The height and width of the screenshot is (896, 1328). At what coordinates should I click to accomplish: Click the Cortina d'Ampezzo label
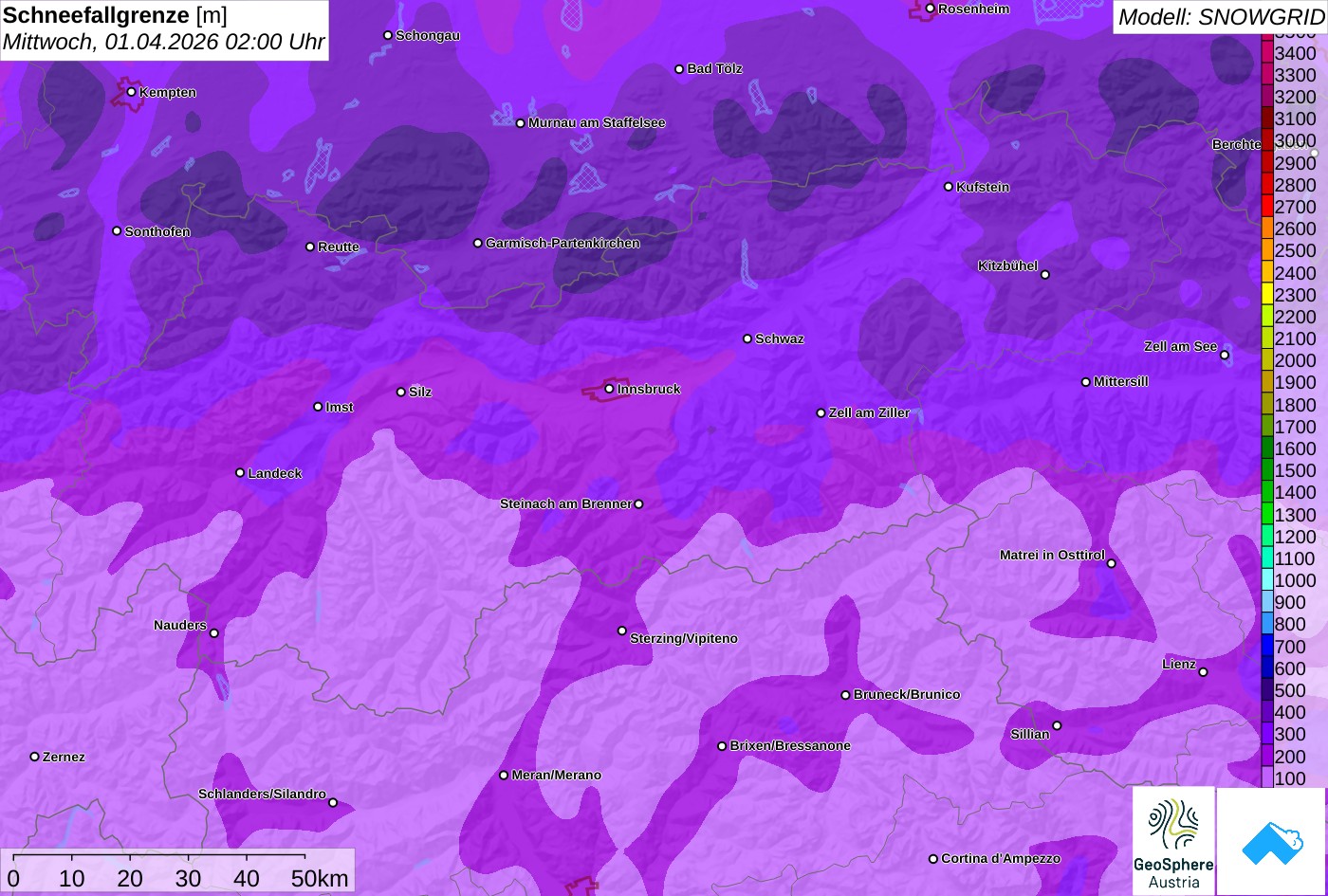[1001, 858]
